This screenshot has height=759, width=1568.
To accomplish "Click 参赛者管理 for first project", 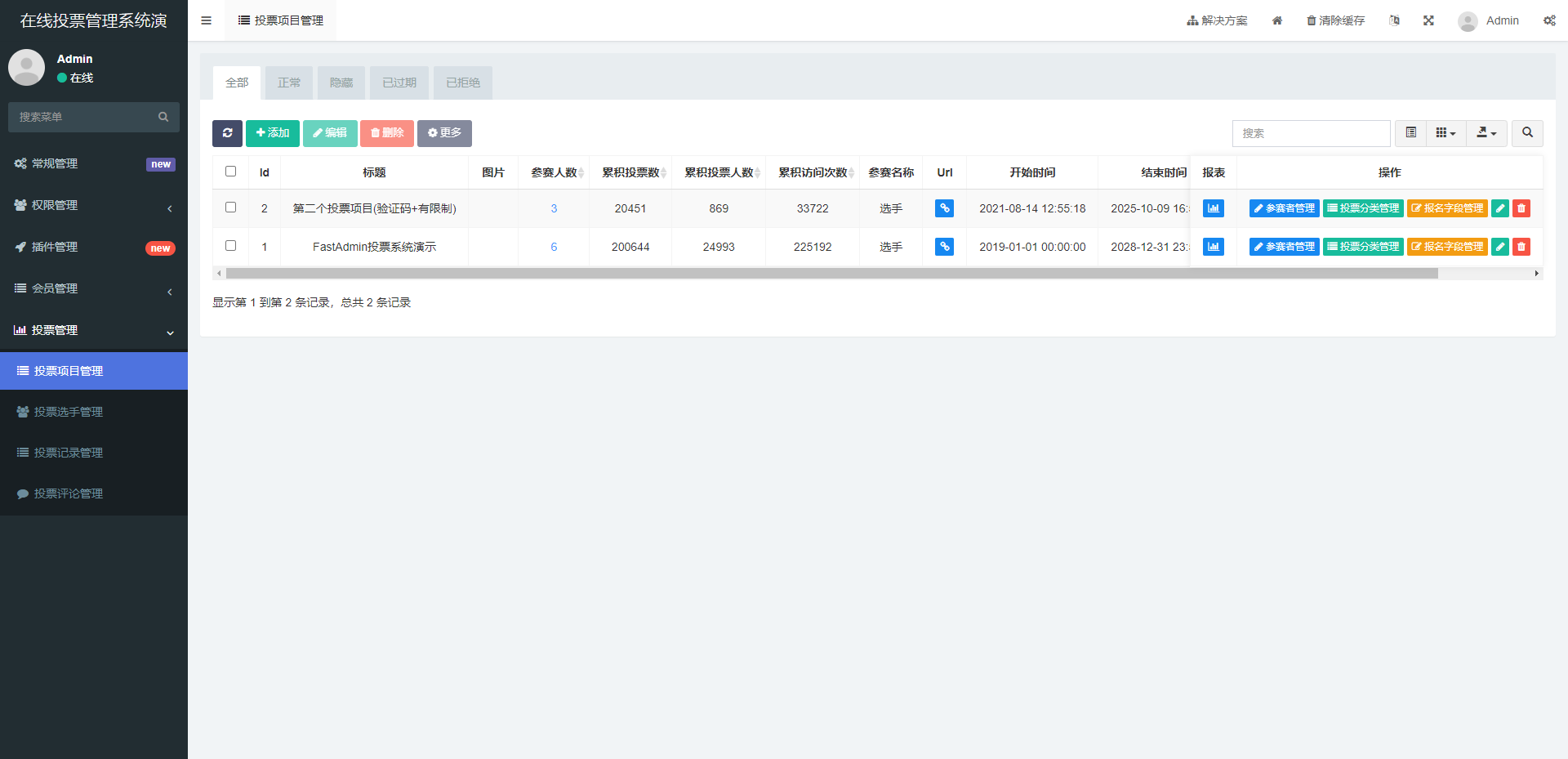I will (1284, 208).
